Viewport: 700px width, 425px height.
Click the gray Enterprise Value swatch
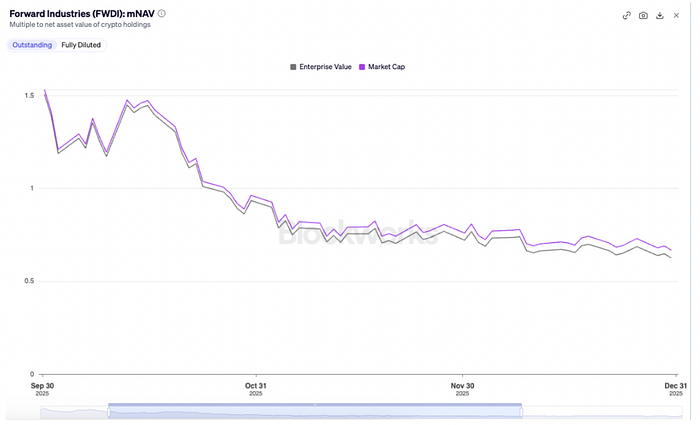pyautogui.click(x=293, y=67)
